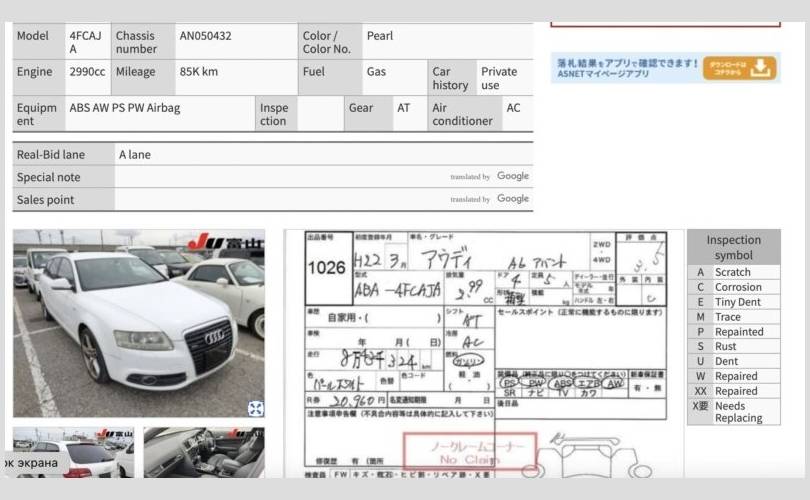
Task: Click the A lane value in the Real-Bid lane row
Action: click(x=135, y=155)
